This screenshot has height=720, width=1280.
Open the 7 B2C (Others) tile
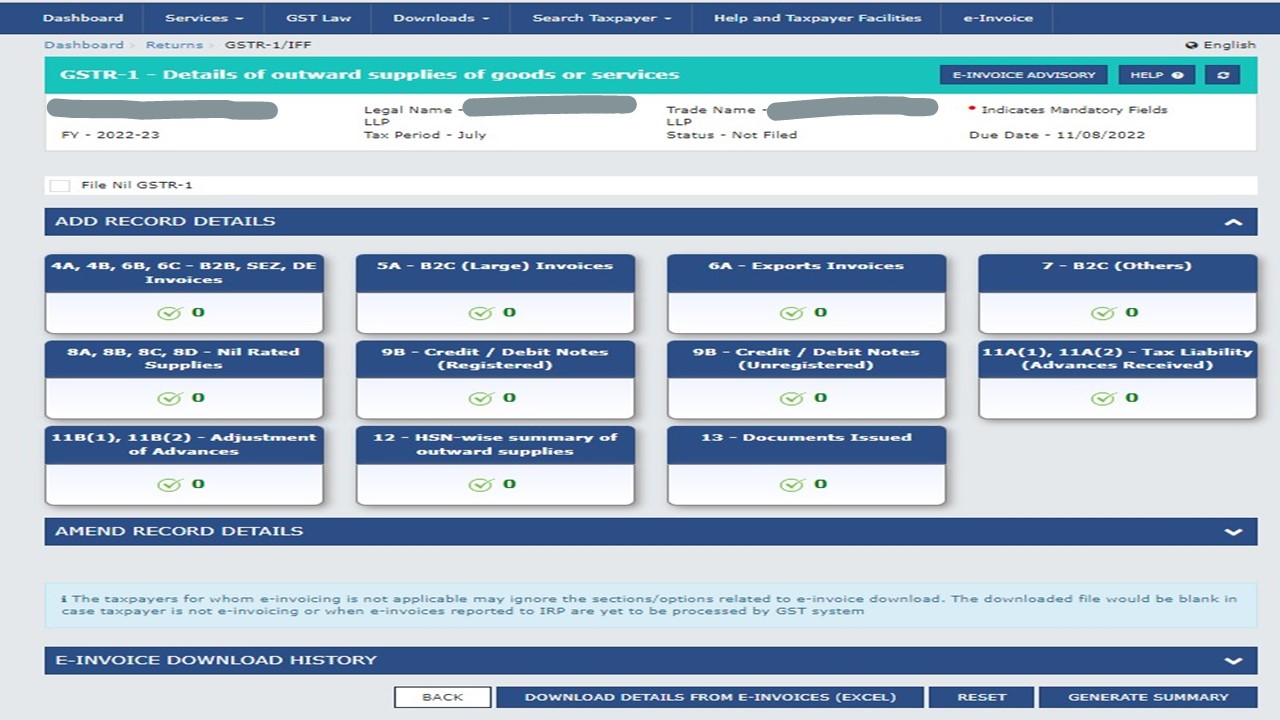[x=1117, y=294]
